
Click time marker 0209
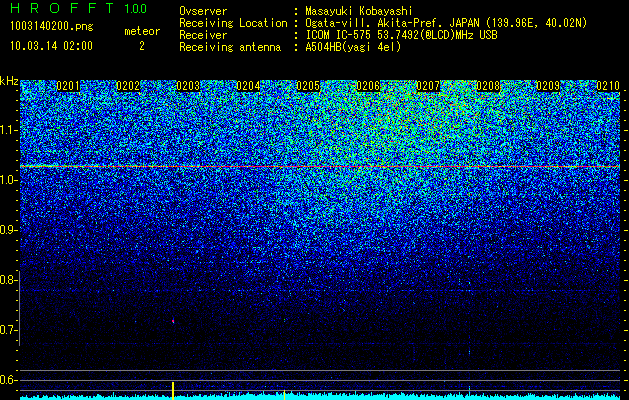click(x=548, y=86)
